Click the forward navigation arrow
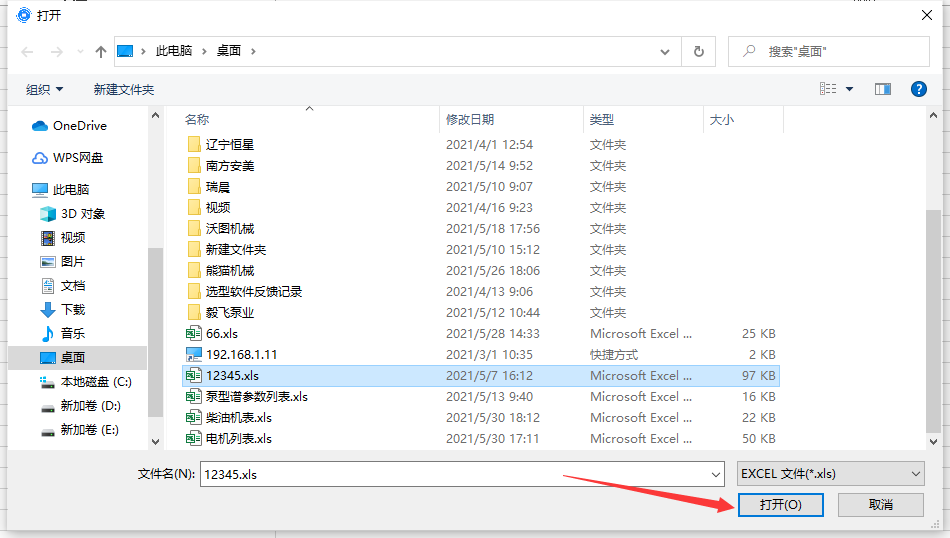 coord(56,52)
